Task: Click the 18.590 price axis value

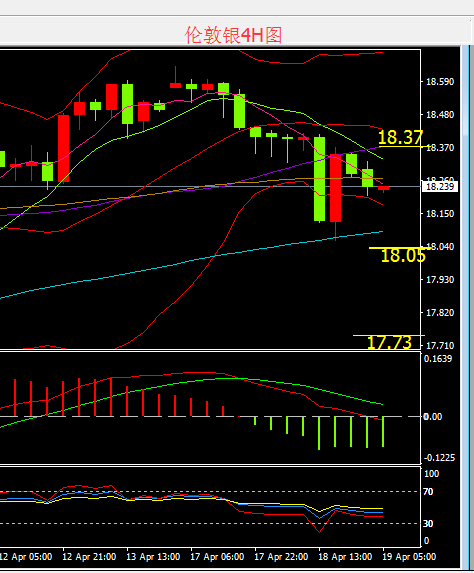Action: point(440,81)
